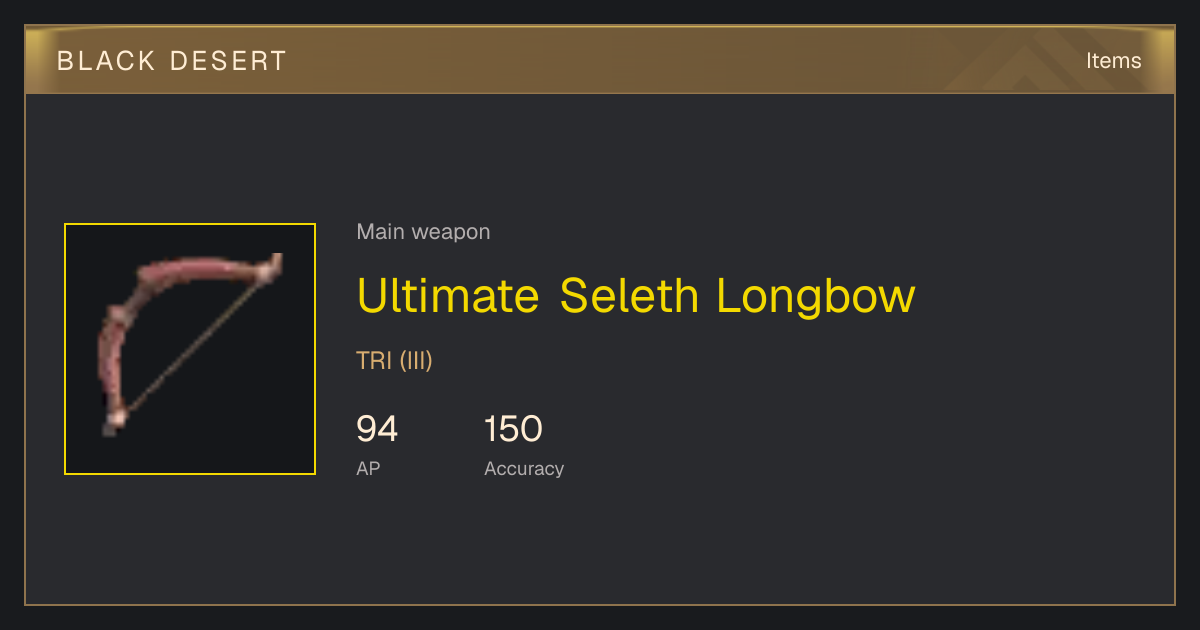
Task: Select the Main weapon category label
Action: click(x=423, y=232)
